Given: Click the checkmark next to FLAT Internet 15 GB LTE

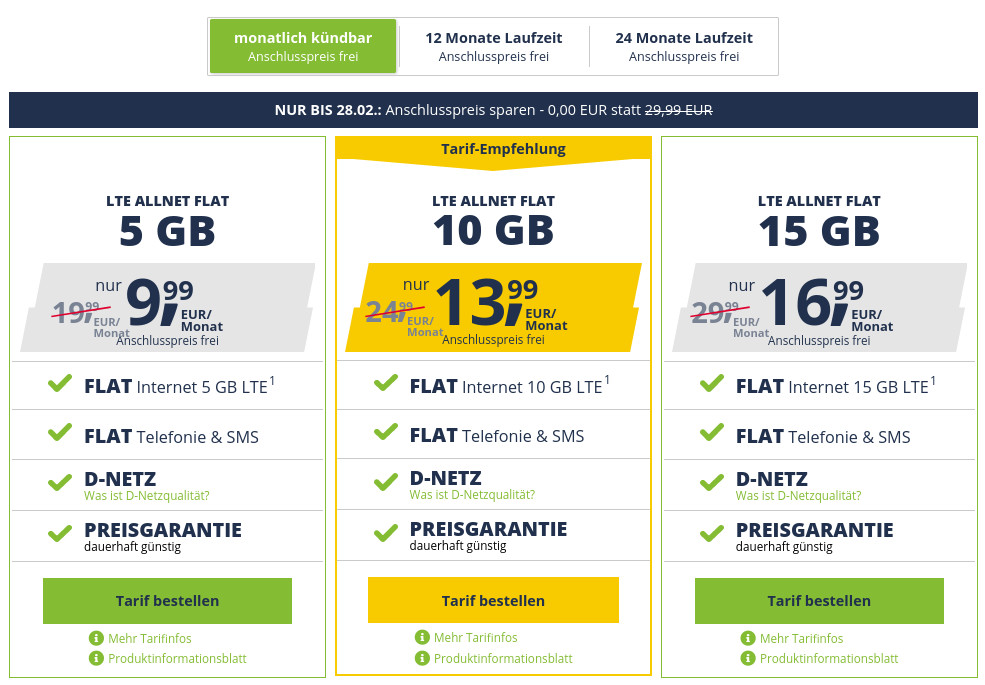Looking at the screenshot, I should (x=711, y=384).
